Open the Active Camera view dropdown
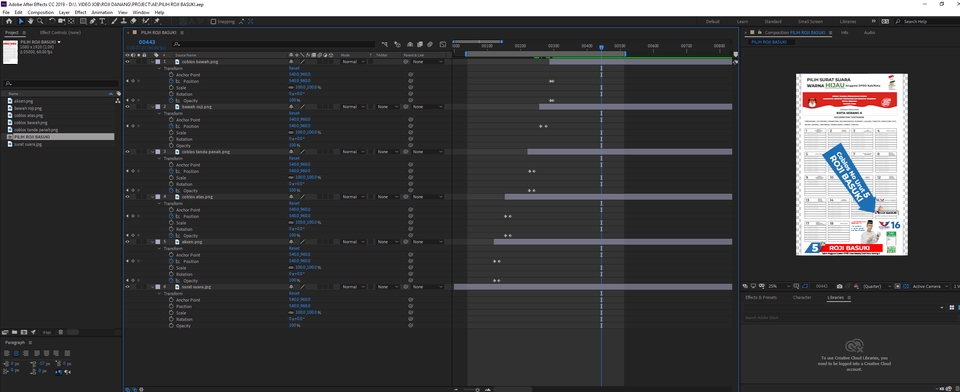Screen dimensions: 960x392 [x=930, y=286]
